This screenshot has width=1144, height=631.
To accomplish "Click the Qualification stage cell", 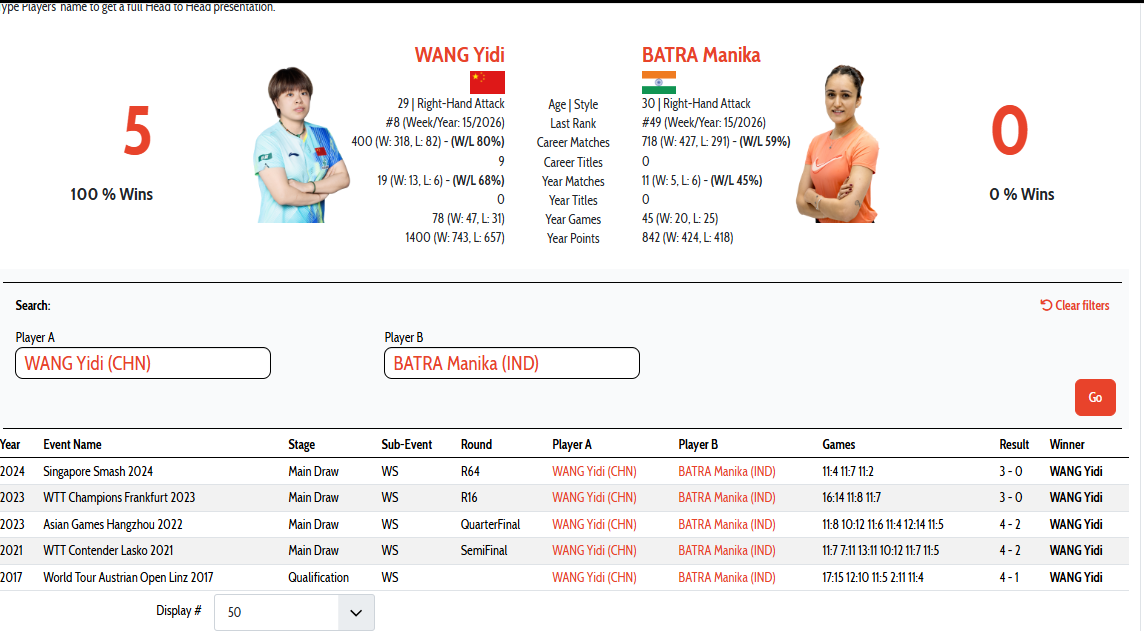I will [x=318, y=578].
